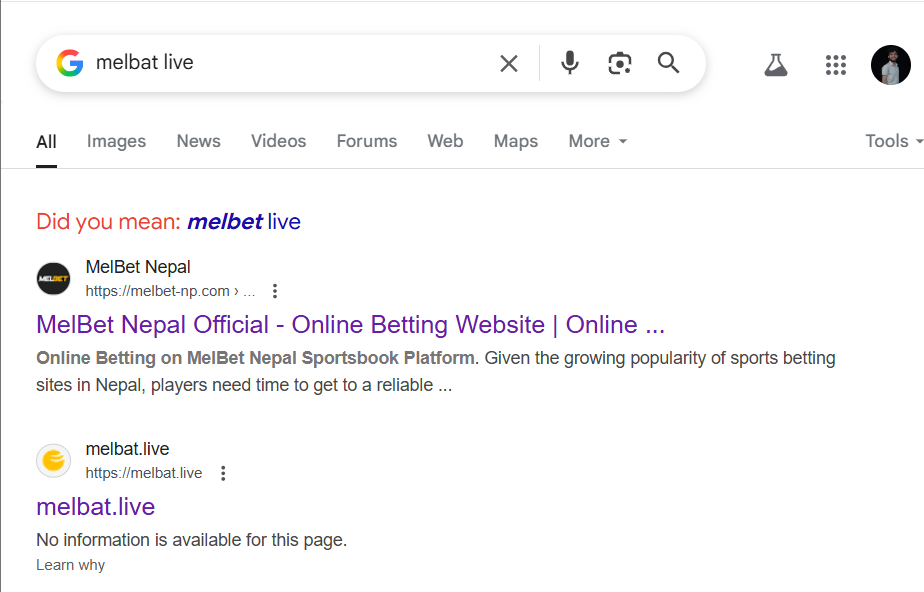Click MelBet Nepal site favicon
This screenshot has height=592, width=924.
coord(54,279)
